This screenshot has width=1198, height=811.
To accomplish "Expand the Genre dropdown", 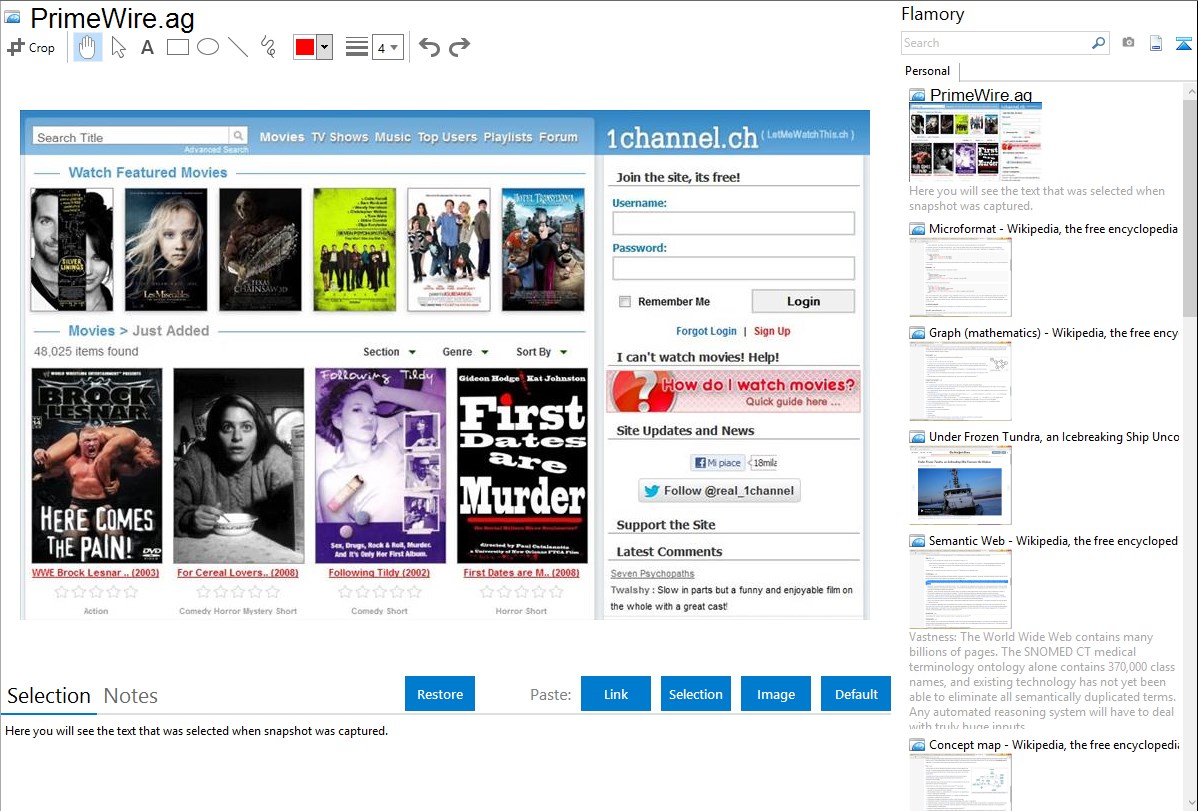I will click(x=465, y=352).
